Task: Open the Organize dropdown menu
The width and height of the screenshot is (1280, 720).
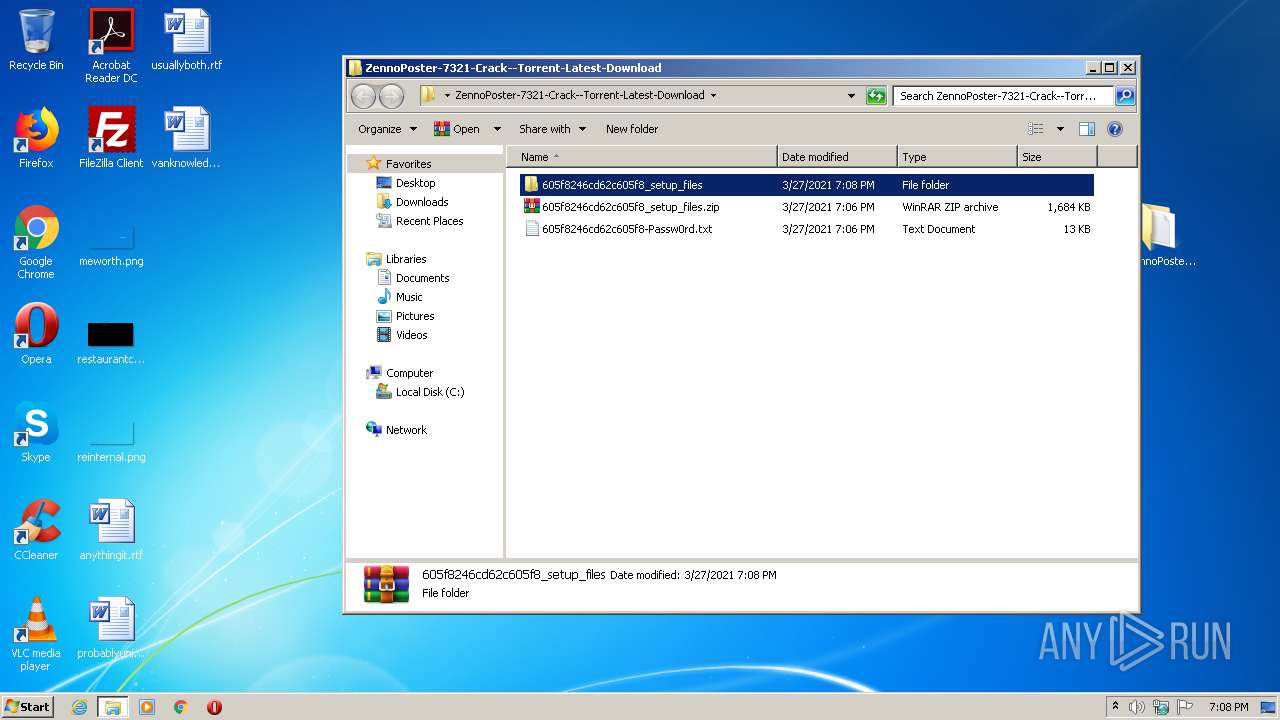Action: click(x=386, y=129)
